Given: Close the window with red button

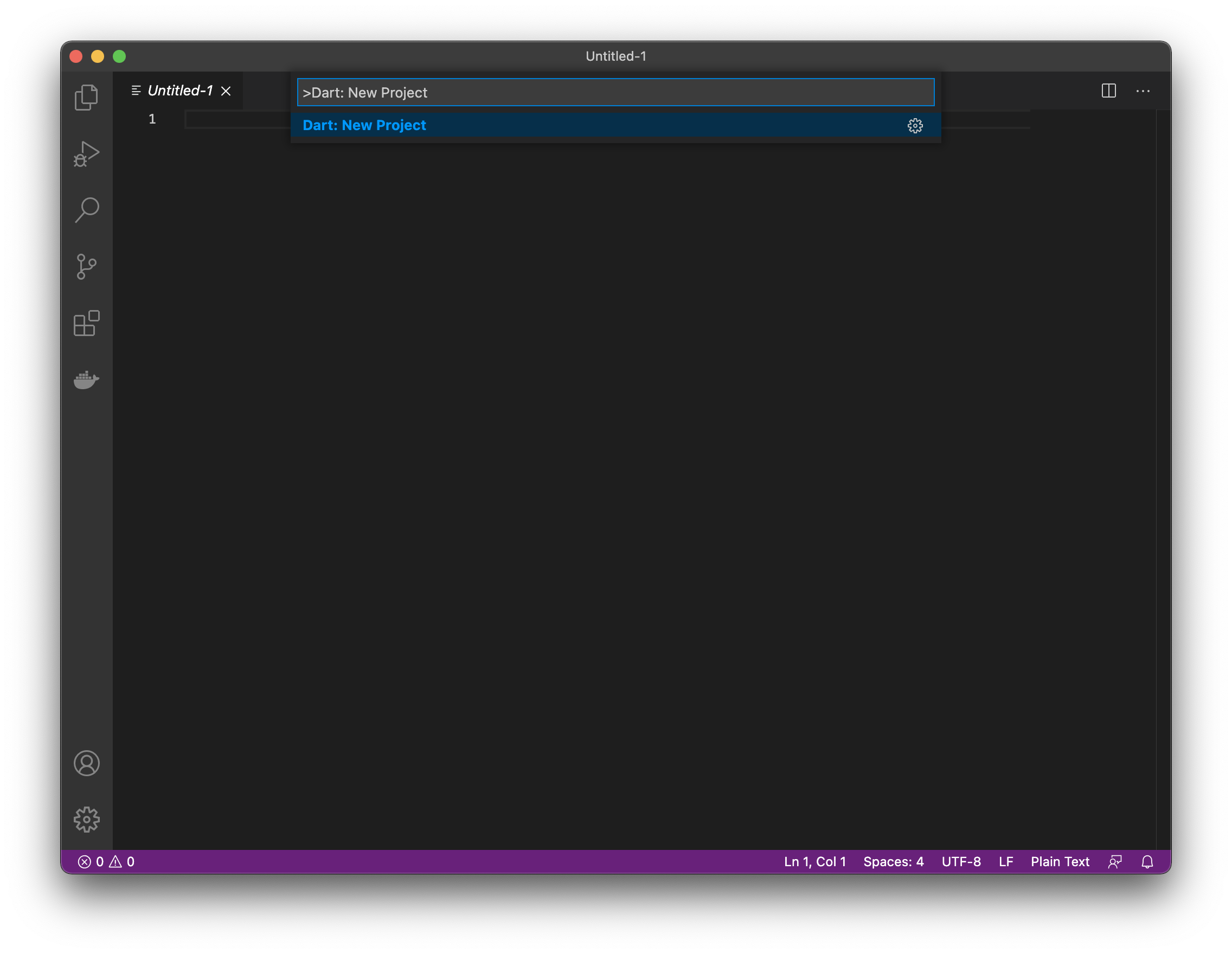Looking at the screenshot, I should point(76,56).
